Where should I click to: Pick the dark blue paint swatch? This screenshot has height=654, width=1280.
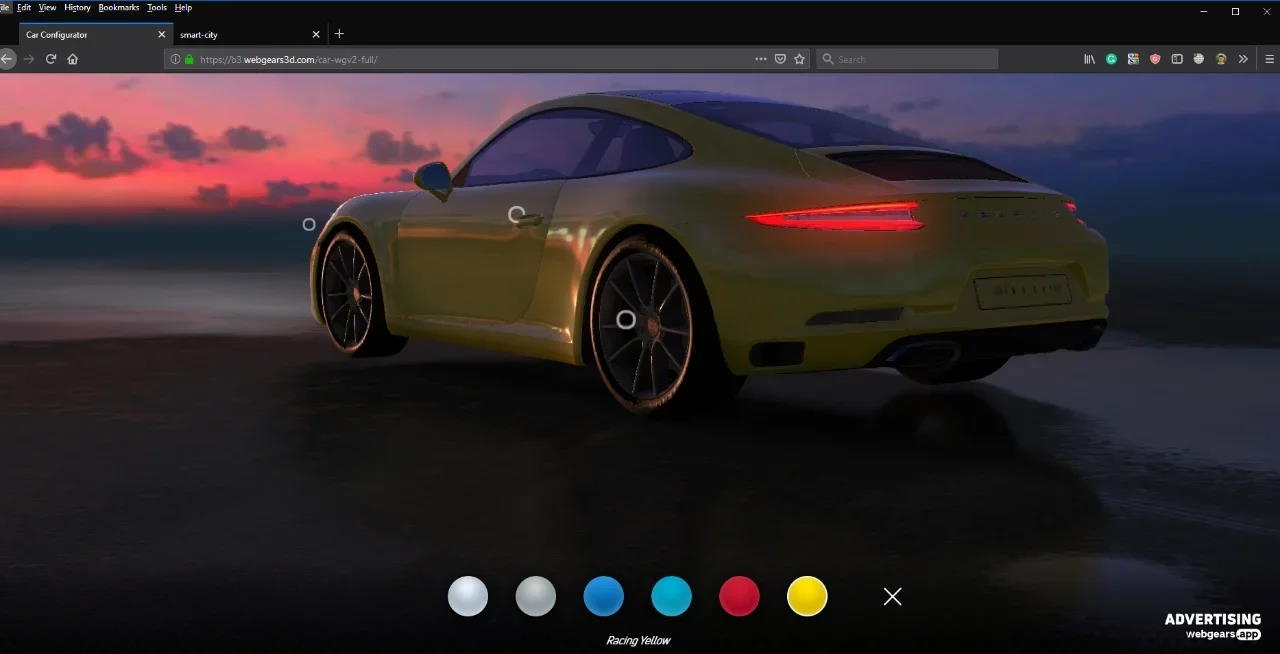[x=603, y=596]
